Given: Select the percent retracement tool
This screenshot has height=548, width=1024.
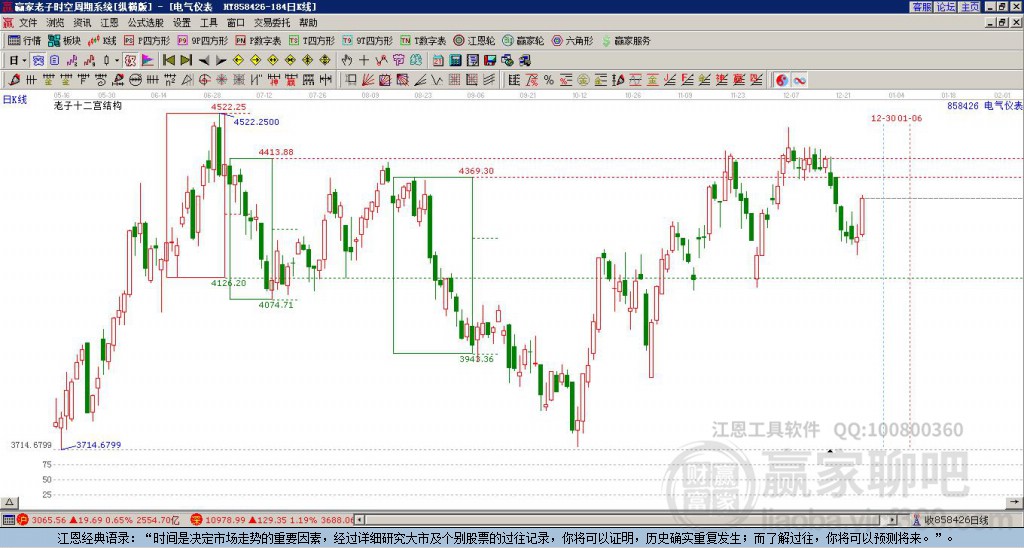Looking at the screenshot, I should (x=549, y=80).
